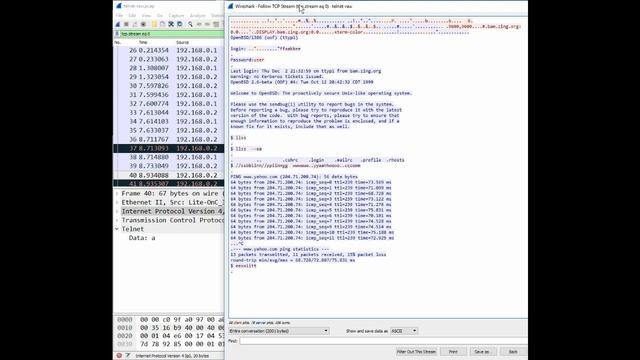Open the Edit menu
This screenshot has width=640, height=360.
[x=132, y=16]
